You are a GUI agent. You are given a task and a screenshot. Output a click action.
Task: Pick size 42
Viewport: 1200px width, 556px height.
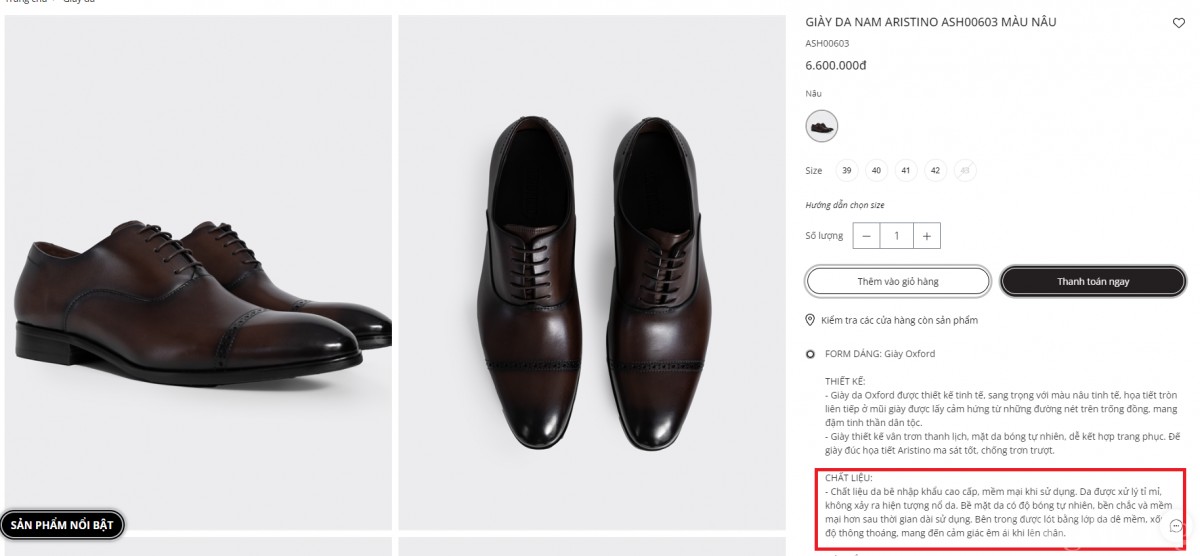coord(935,171)
